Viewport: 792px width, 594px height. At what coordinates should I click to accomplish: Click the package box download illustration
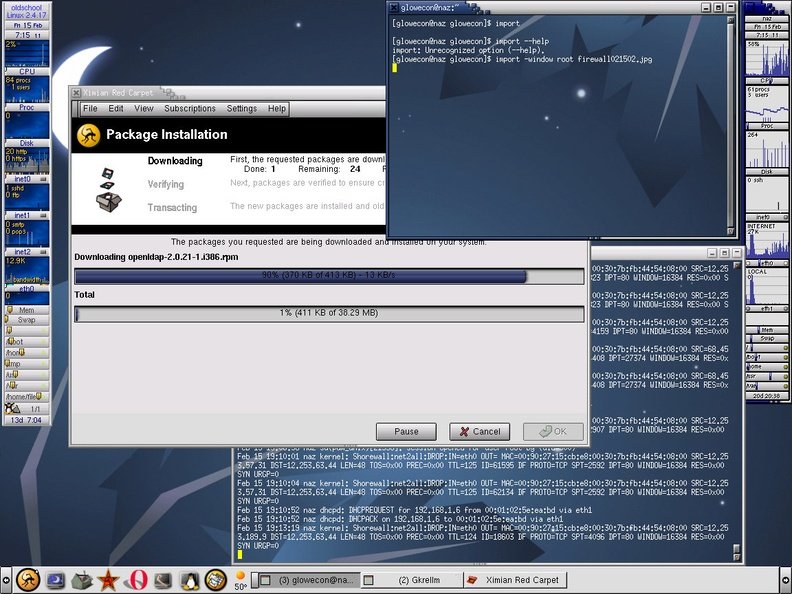pyautogui.click(x=109, y=189)
